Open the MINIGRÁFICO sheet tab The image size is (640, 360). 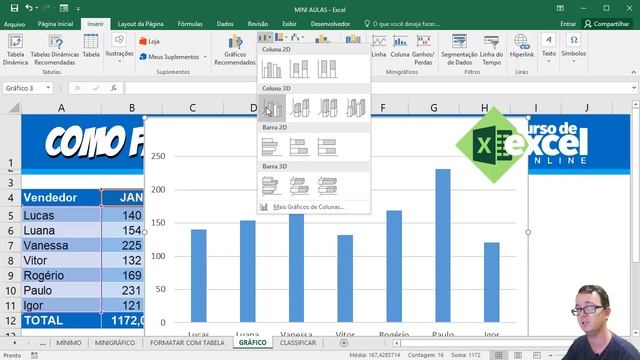click(115, 343)
